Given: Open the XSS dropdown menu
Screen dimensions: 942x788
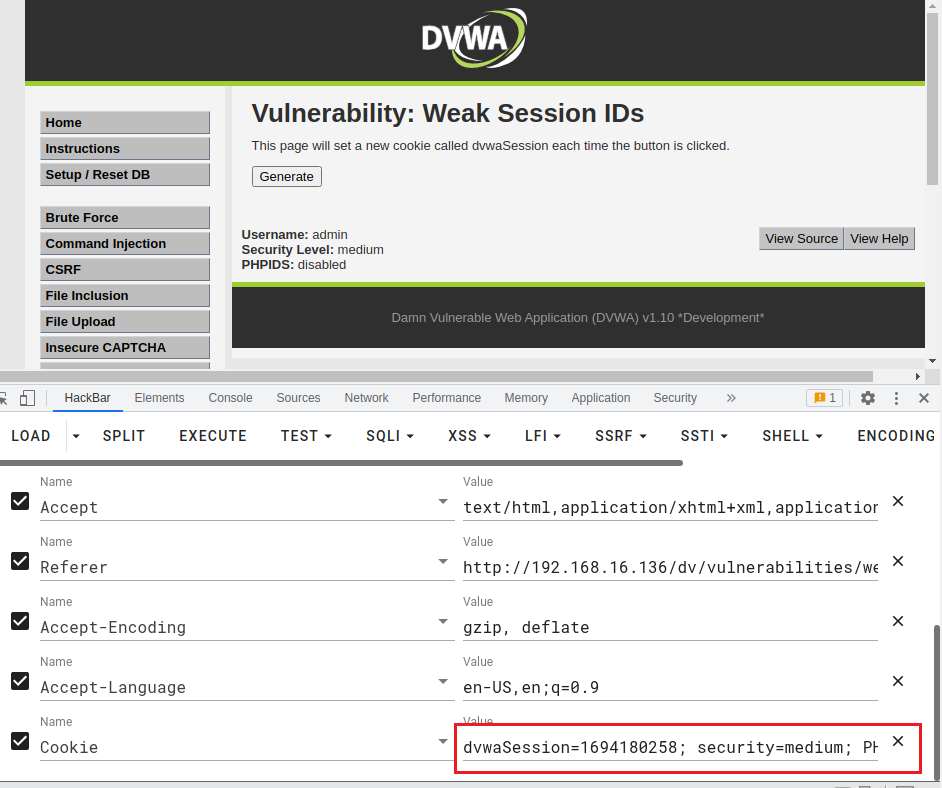Looking at the screenshot, I should click(469, 436).
